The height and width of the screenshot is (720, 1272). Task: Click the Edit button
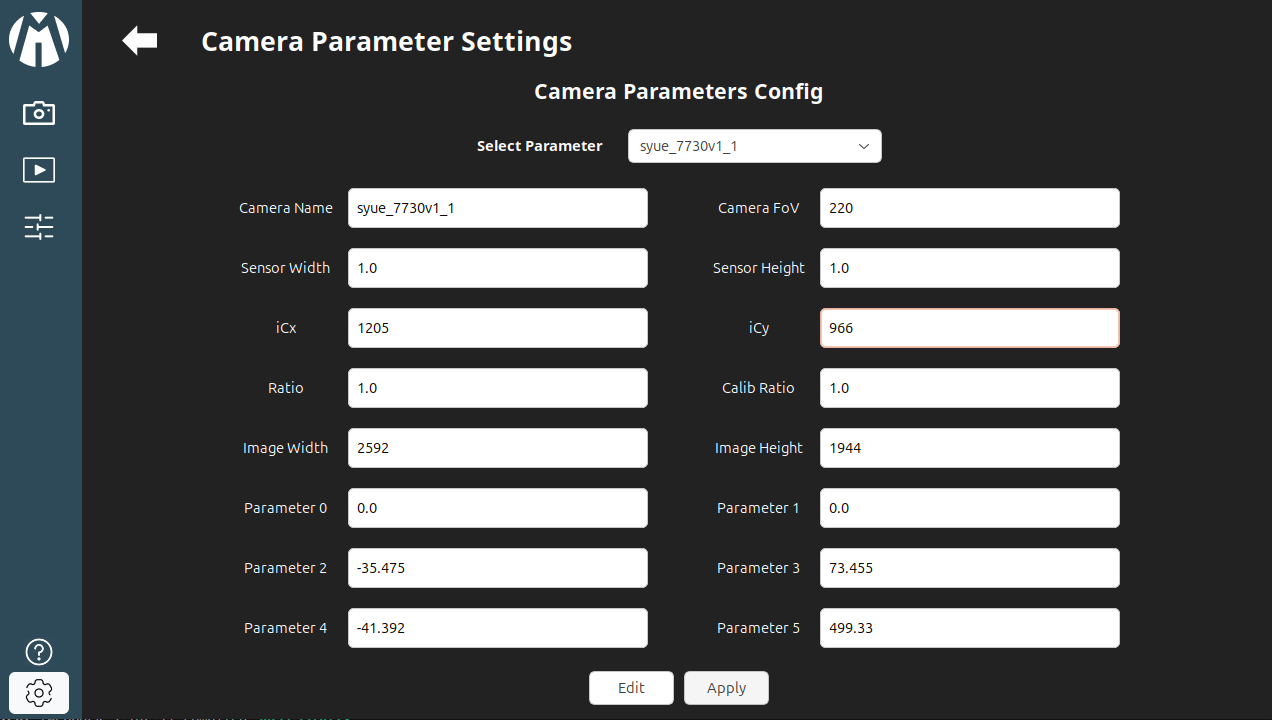631,688
